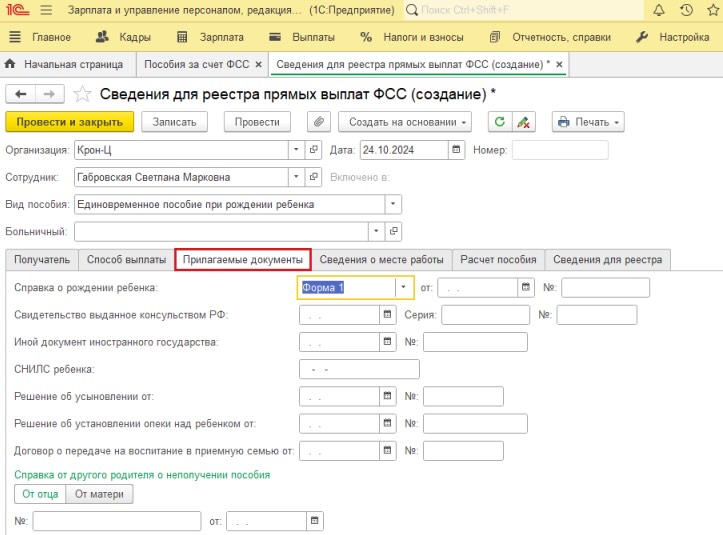Open calendar for Решение об опеке date
Screen dimensions: 723x535
pyautogui.click(x=387, y=423)
